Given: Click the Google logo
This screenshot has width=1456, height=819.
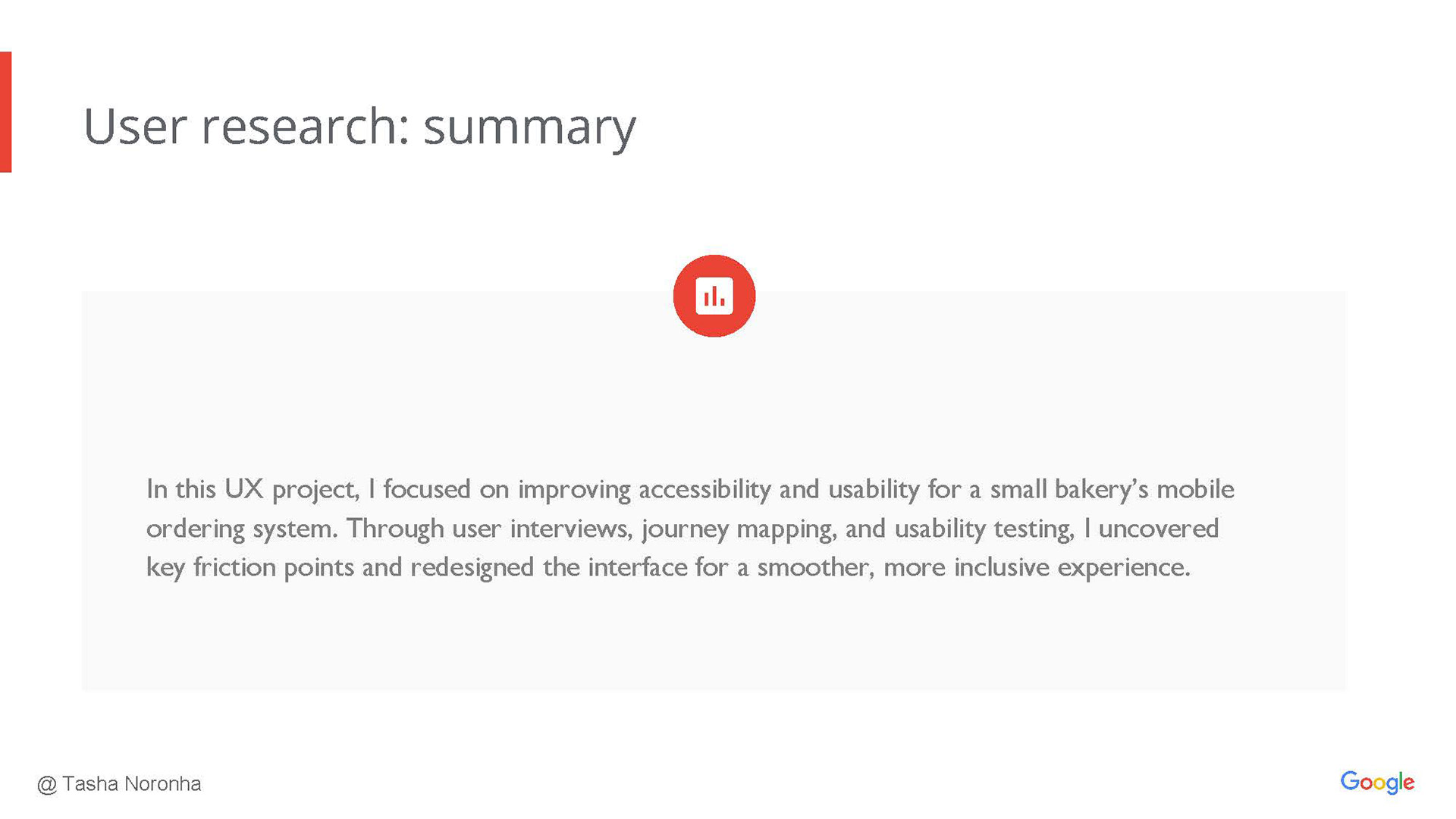Looking at the screenshot, I should [1376, 782].
